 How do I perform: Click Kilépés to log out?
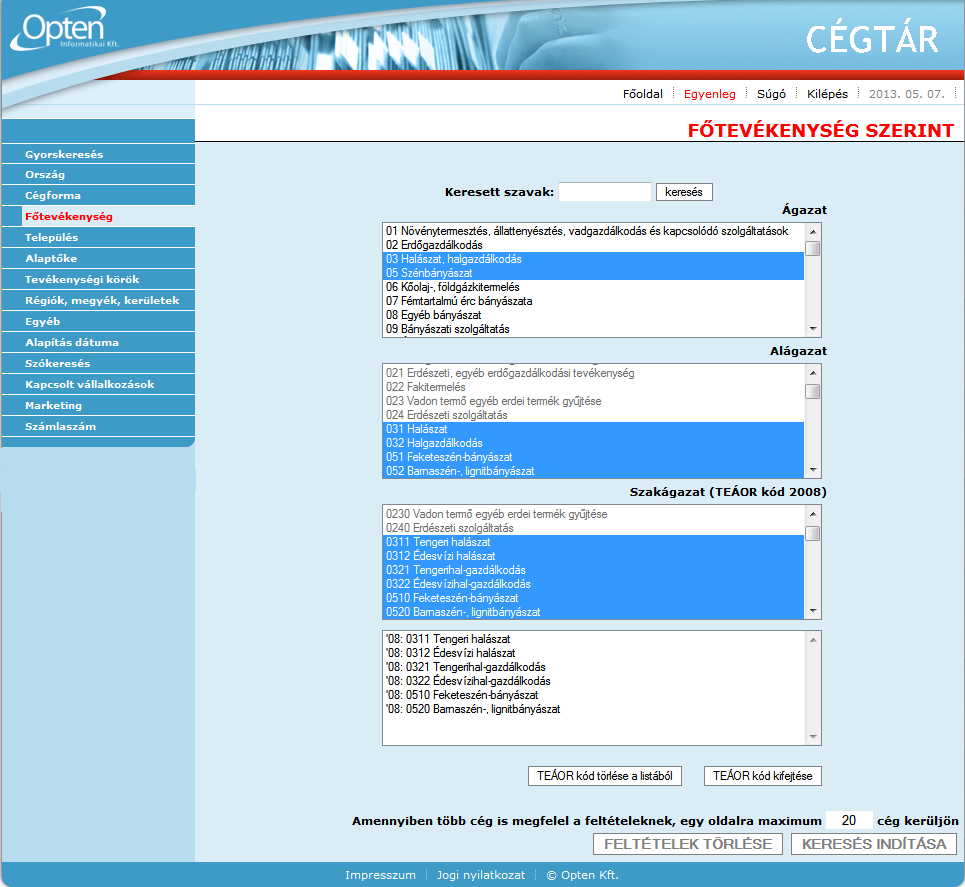click(827, 94)
